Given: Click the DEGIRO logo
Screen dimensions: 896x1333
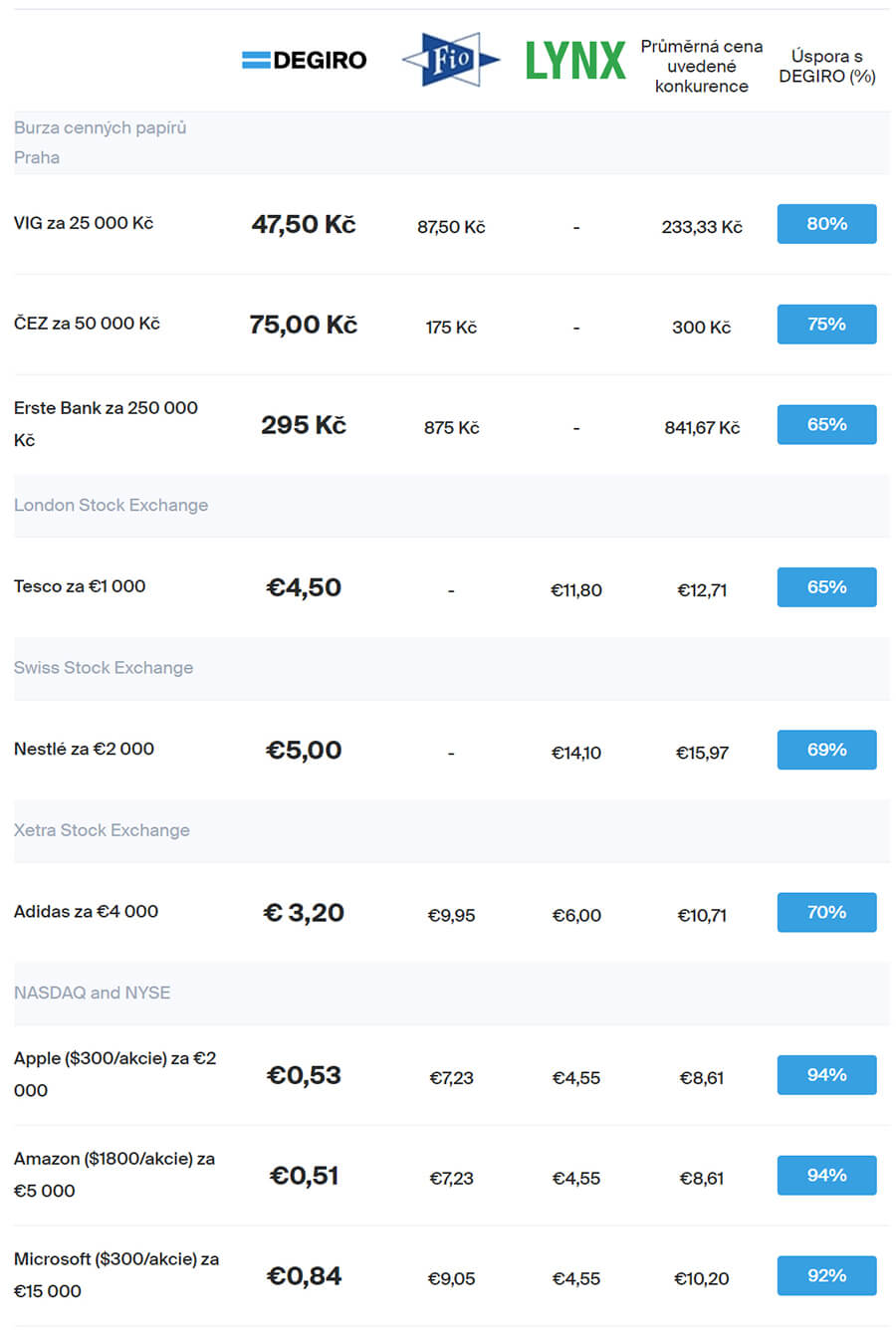Looking at the screenshot, I should [304, 60].
